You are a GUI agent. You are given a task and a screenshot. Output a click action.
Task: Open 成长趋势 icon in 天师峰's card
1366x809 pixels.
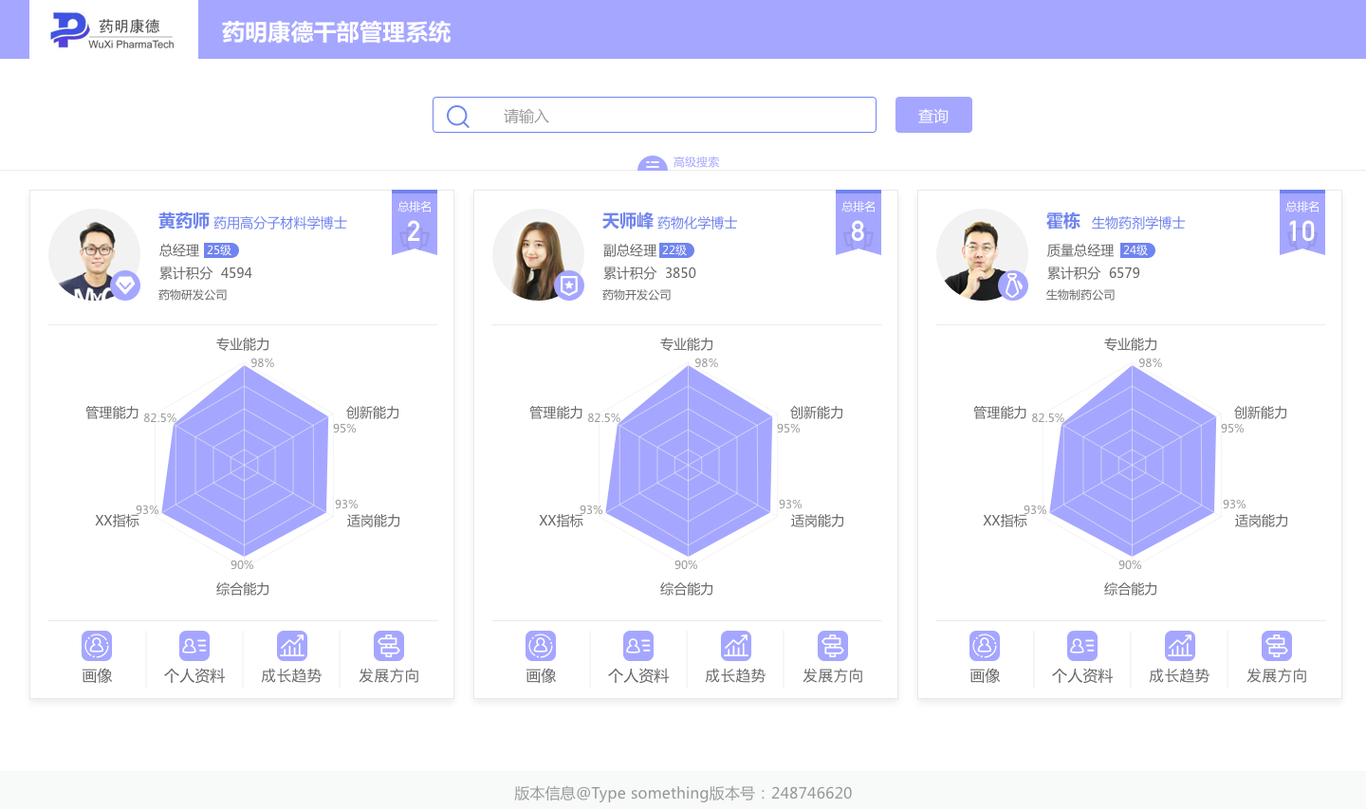coord(735,645)
